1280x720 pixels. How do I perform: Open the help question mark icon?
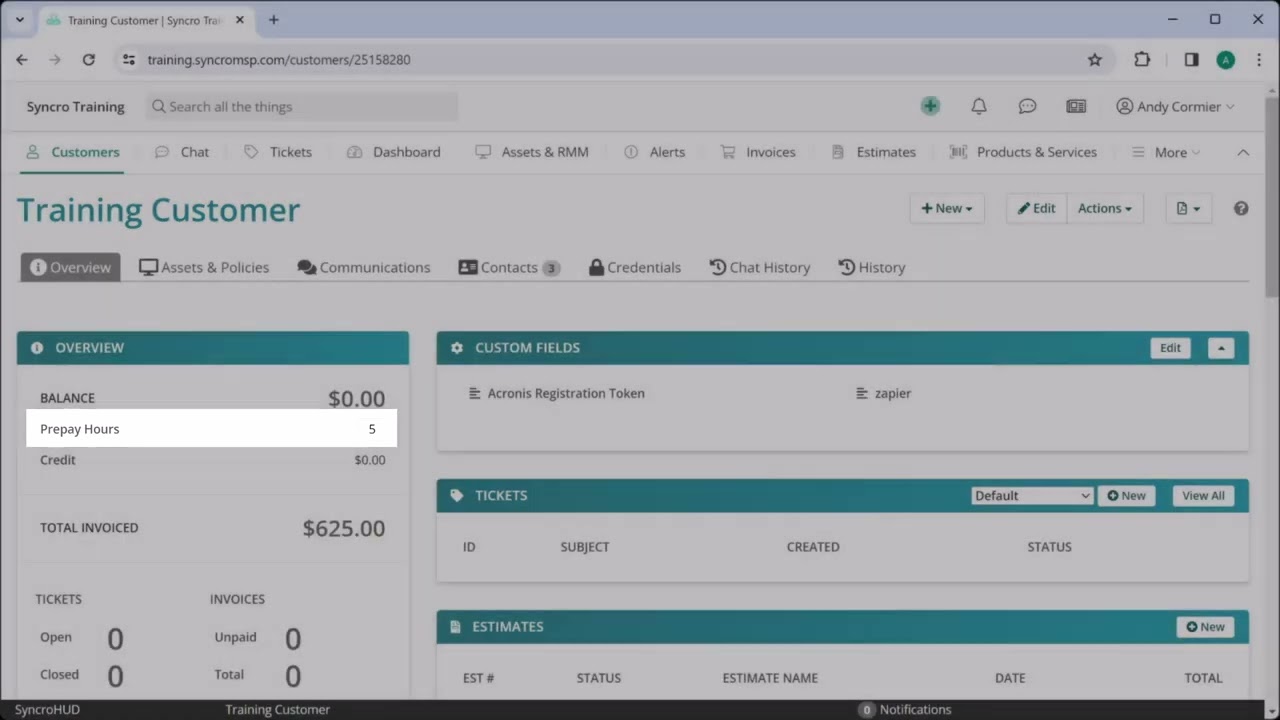click(x=1241, y=208)
